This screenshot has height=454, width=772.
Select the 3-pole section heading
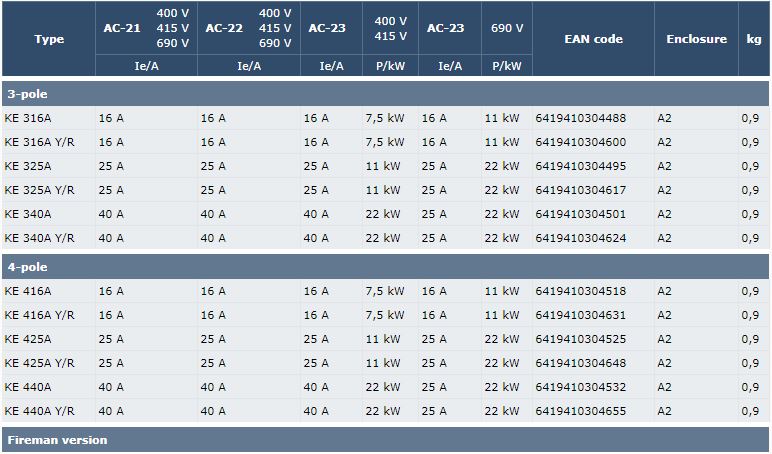point(28,94)
